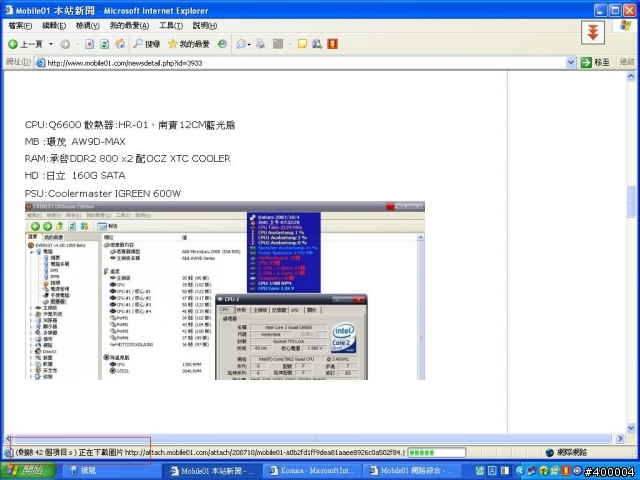Select the Mobile01 本站新聞 taskbar button

[x=213, y=471]
